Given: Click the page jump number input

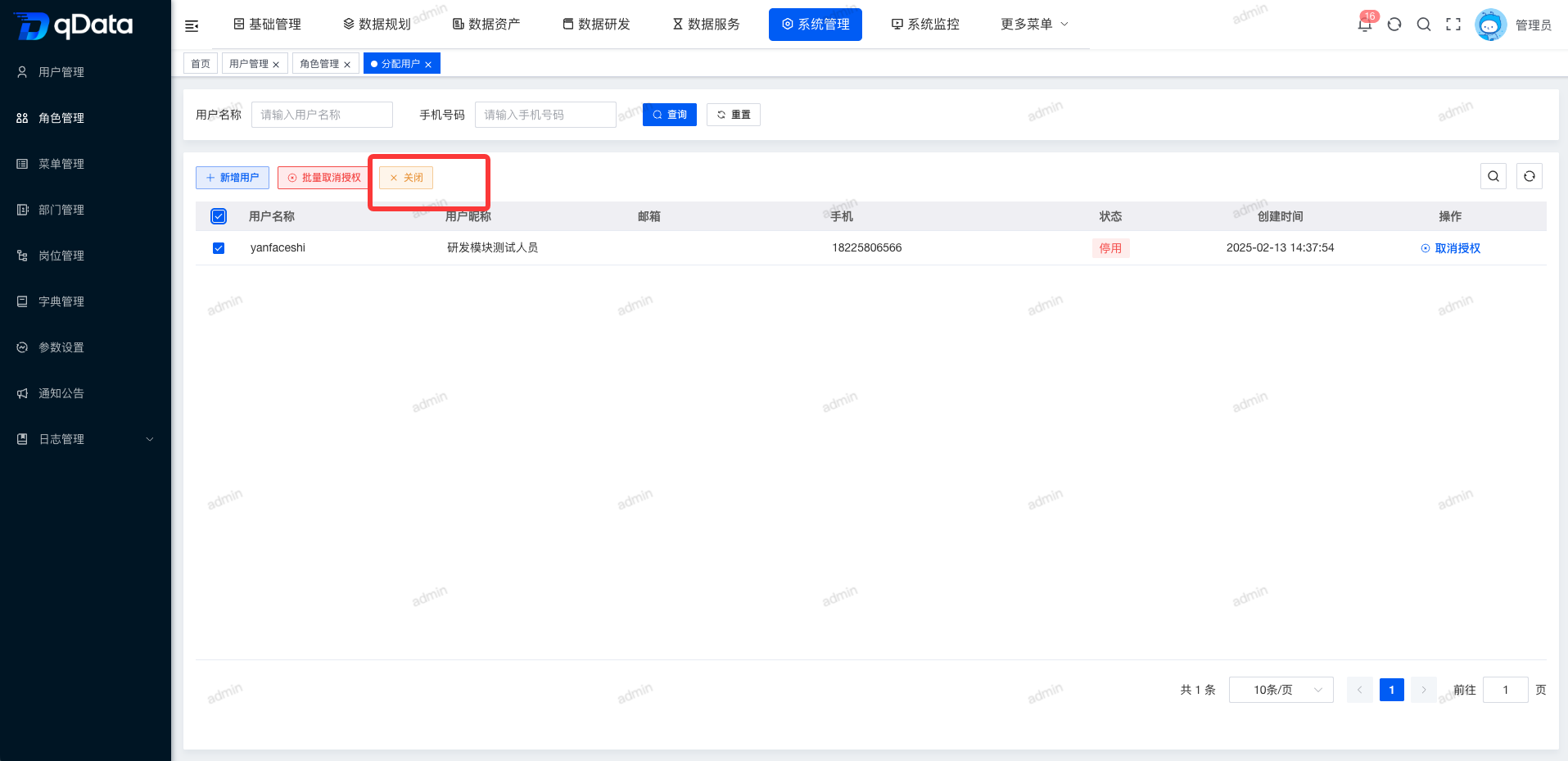Looking at the screenshot, I should (1506, 690).
